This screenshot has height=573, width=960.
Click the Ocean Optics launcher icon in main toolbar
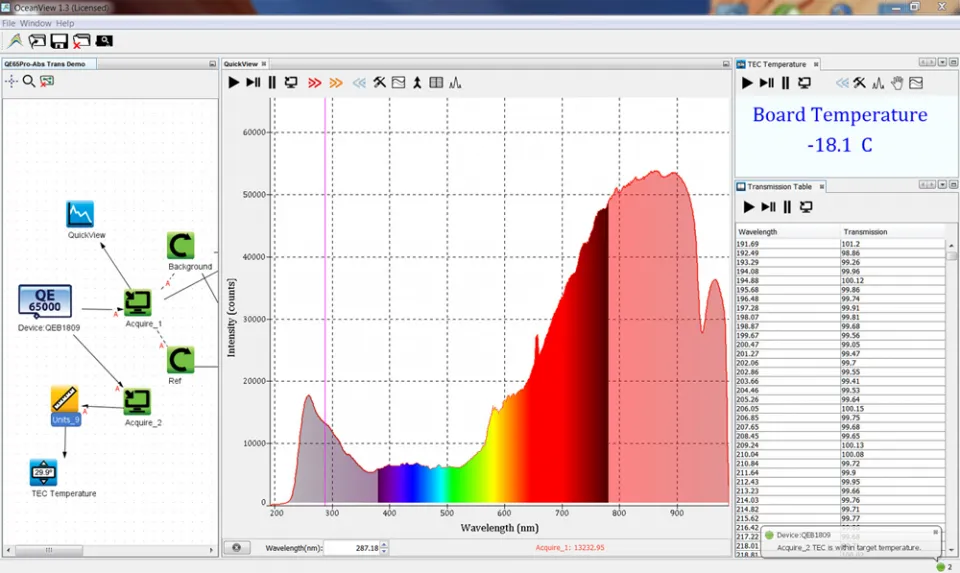click(x=15, y=41)
